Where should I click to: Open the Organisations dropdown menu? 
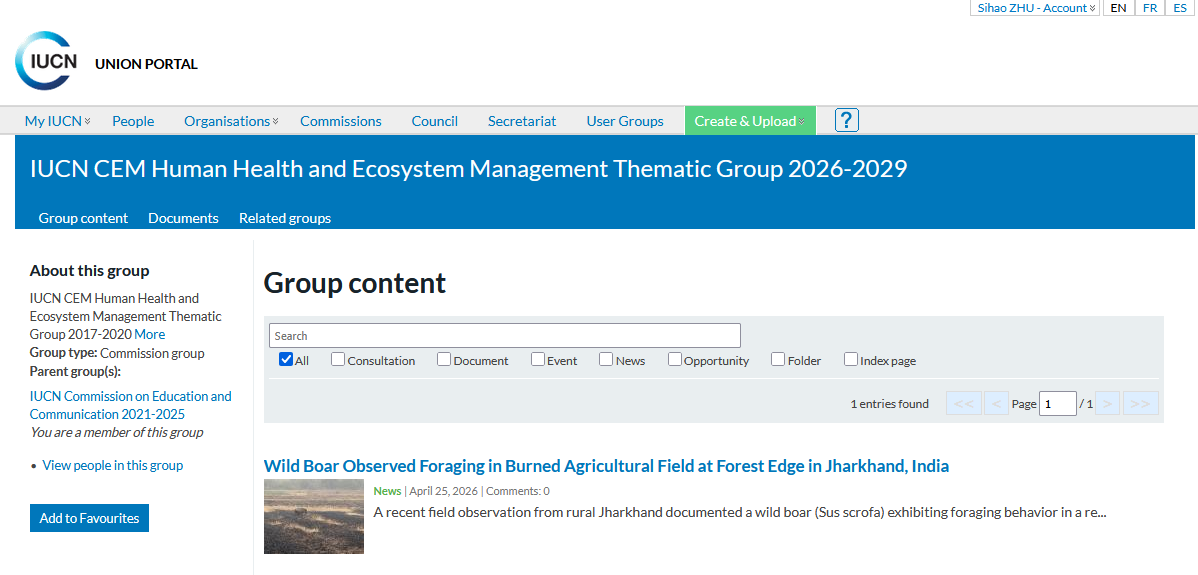click(x=231, y=121)
